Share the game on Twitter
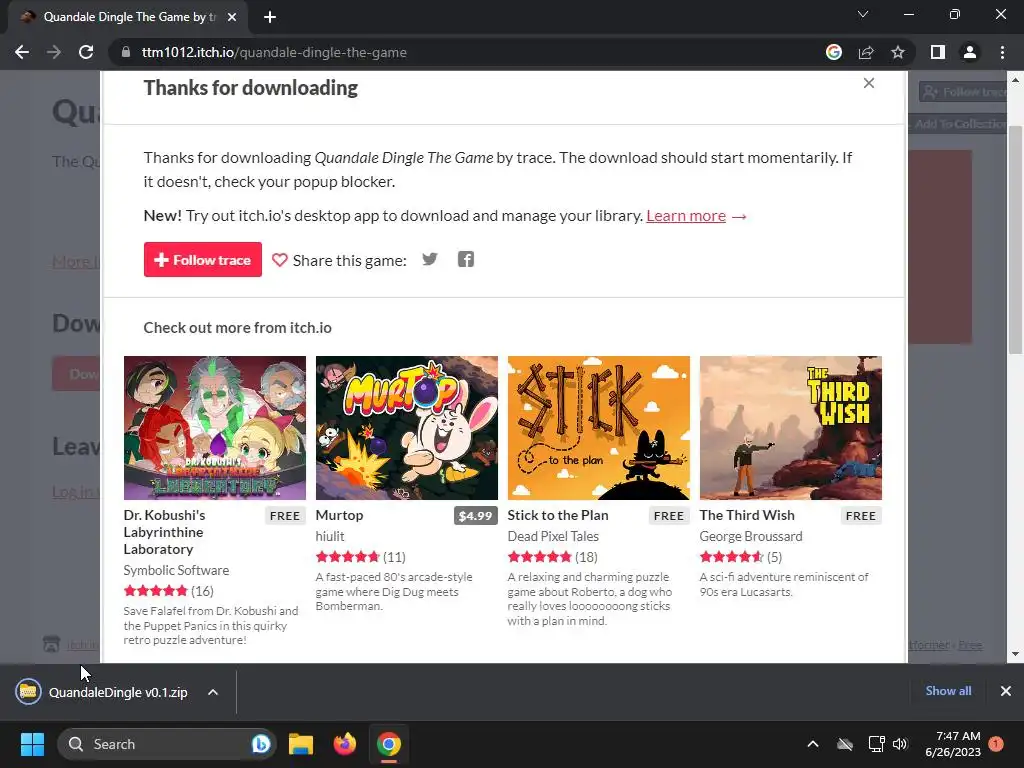This screenshot has height=768, width=1024. coord(430,259)
